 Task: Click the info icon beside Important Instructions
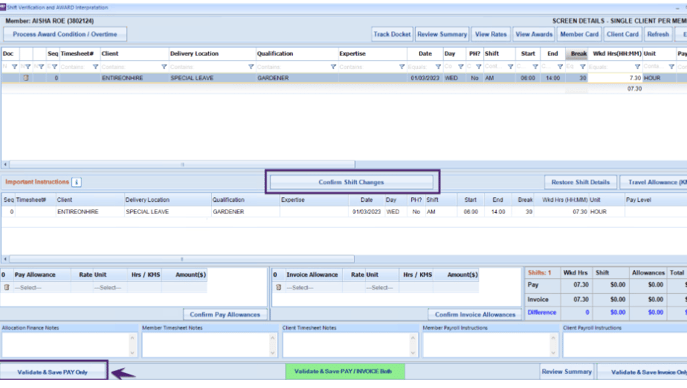(x=76, y=182)
